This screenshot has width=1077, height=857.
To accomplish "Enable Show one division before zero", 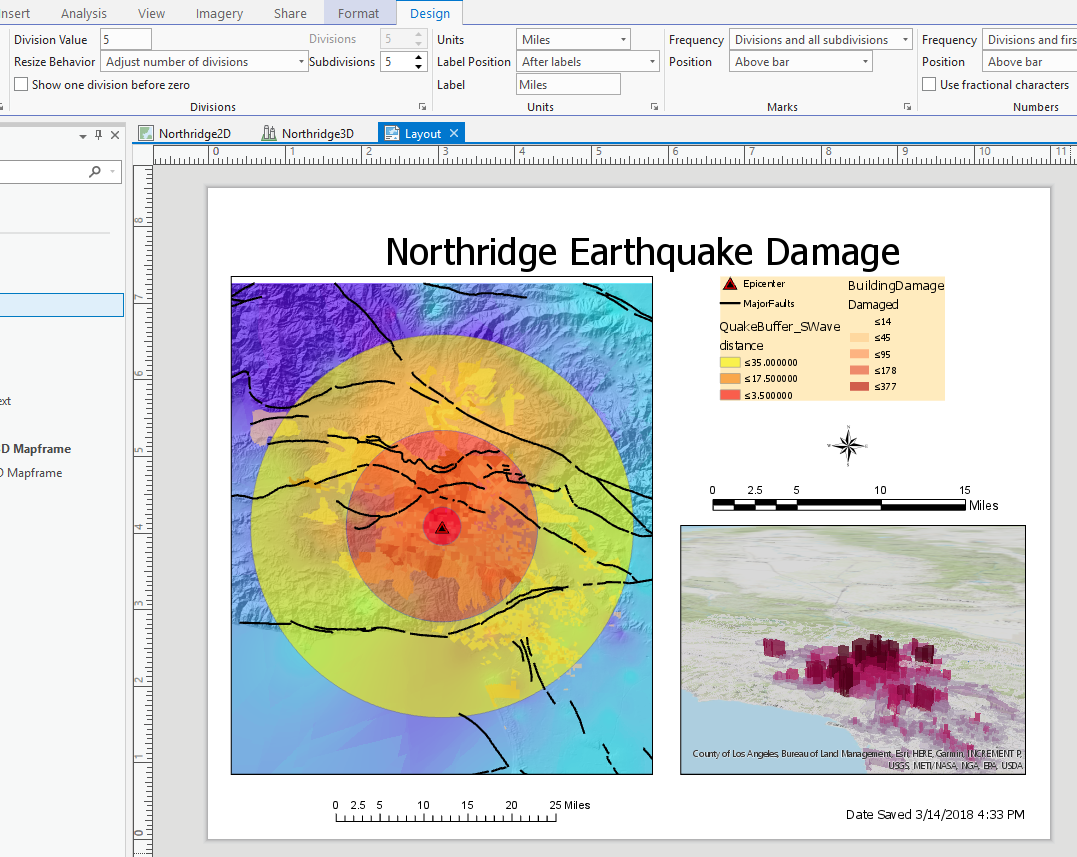I will (21, 85).
